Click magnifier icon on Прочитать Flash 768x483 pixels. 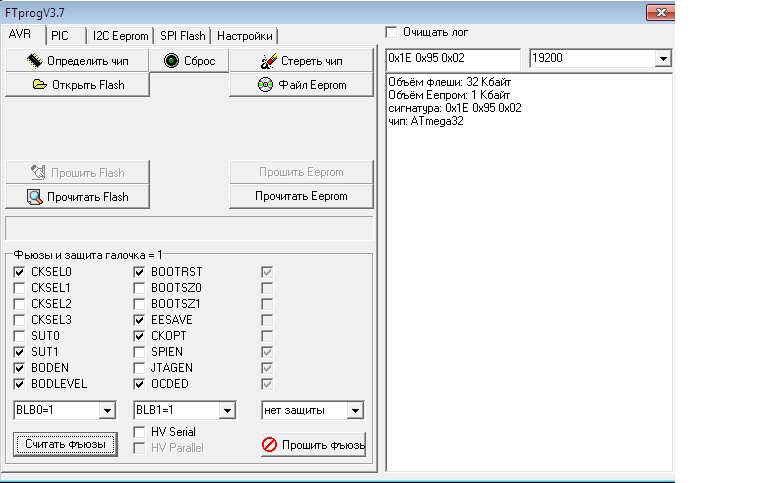(35, 197)
